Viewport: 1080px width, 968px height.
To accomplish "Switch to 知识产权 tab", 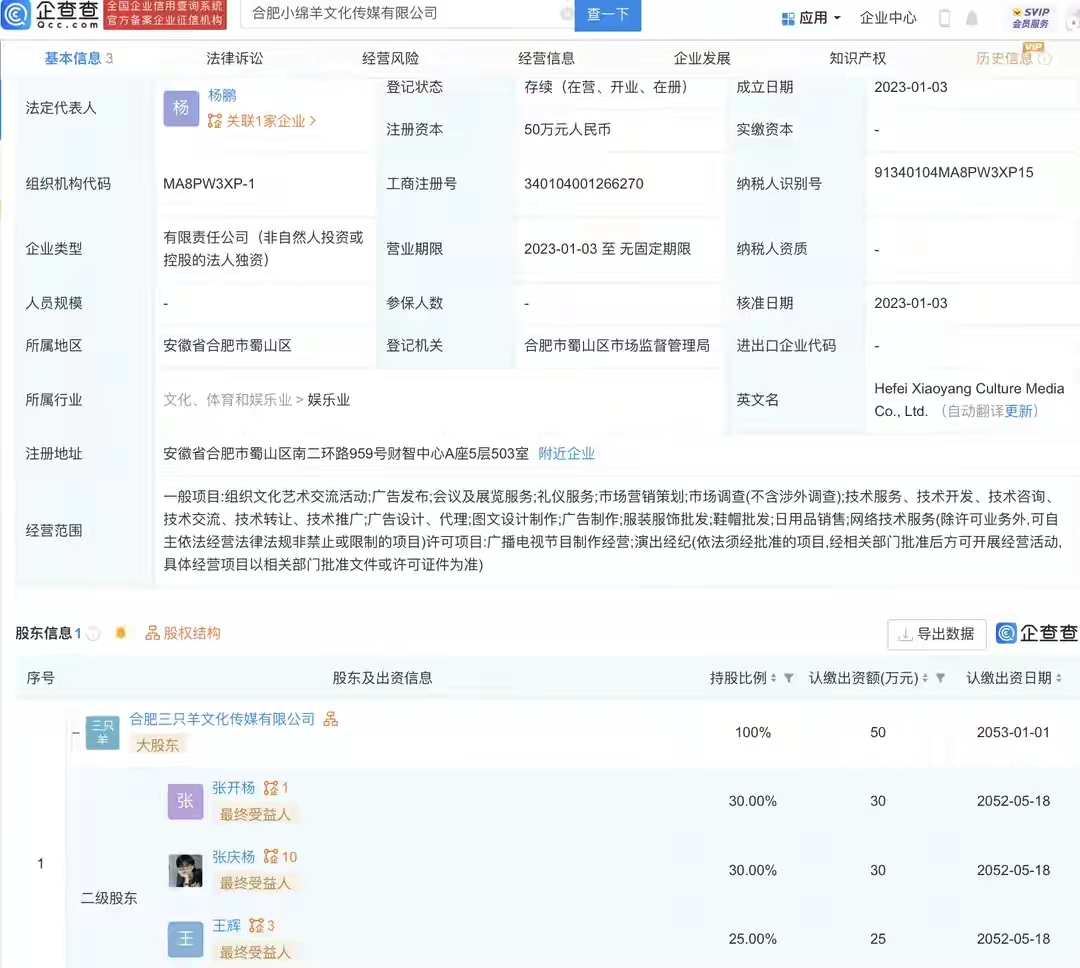I will pos(857,58).
